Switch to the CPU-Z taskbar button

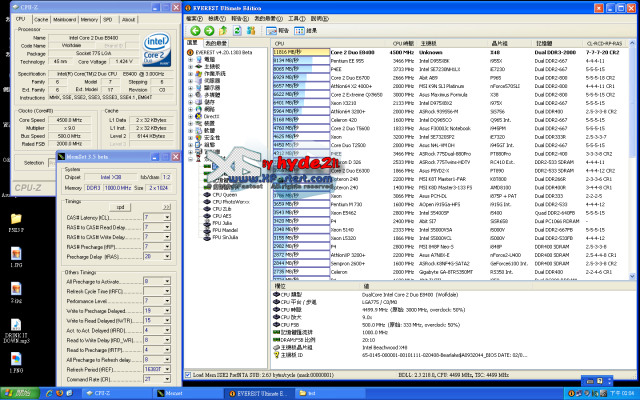115,393
